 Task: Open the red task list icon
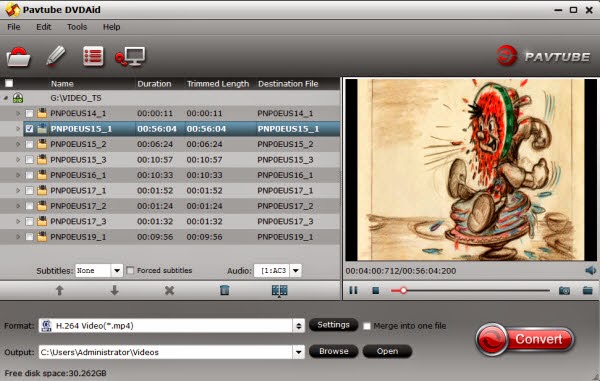click(93, 56)
